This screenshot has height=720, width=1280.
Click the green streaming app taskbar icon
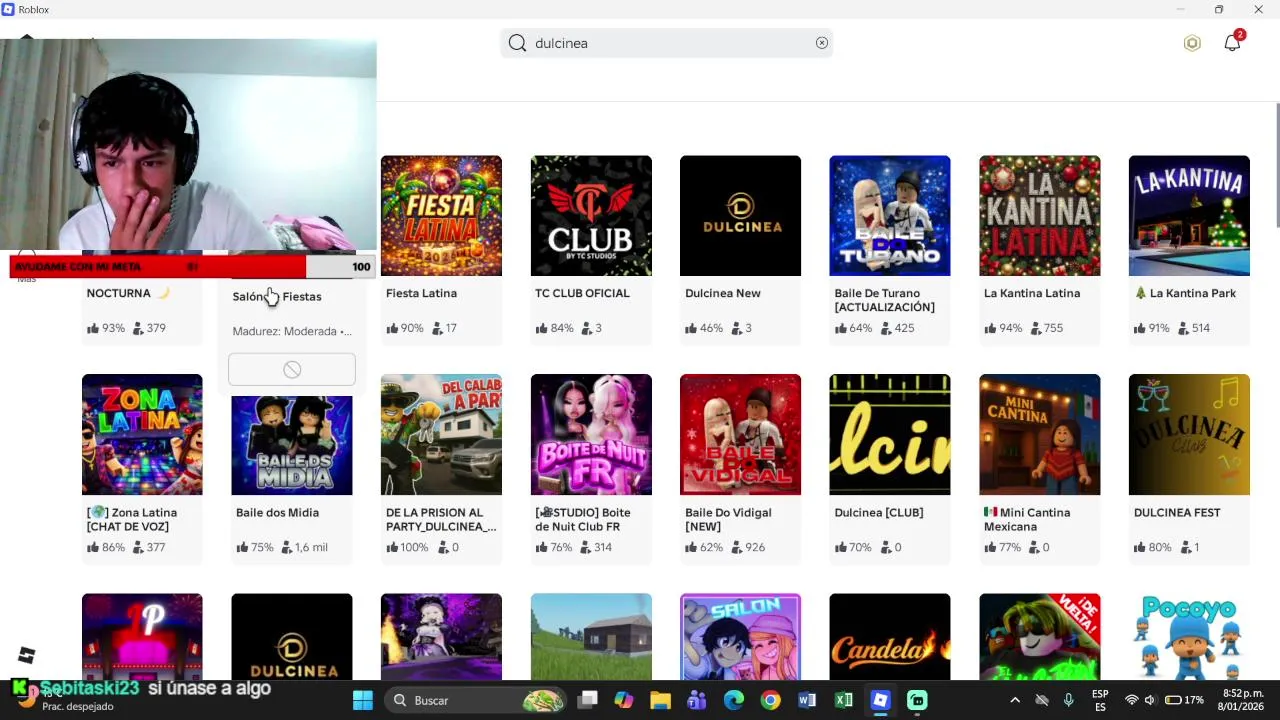(917, 700)
